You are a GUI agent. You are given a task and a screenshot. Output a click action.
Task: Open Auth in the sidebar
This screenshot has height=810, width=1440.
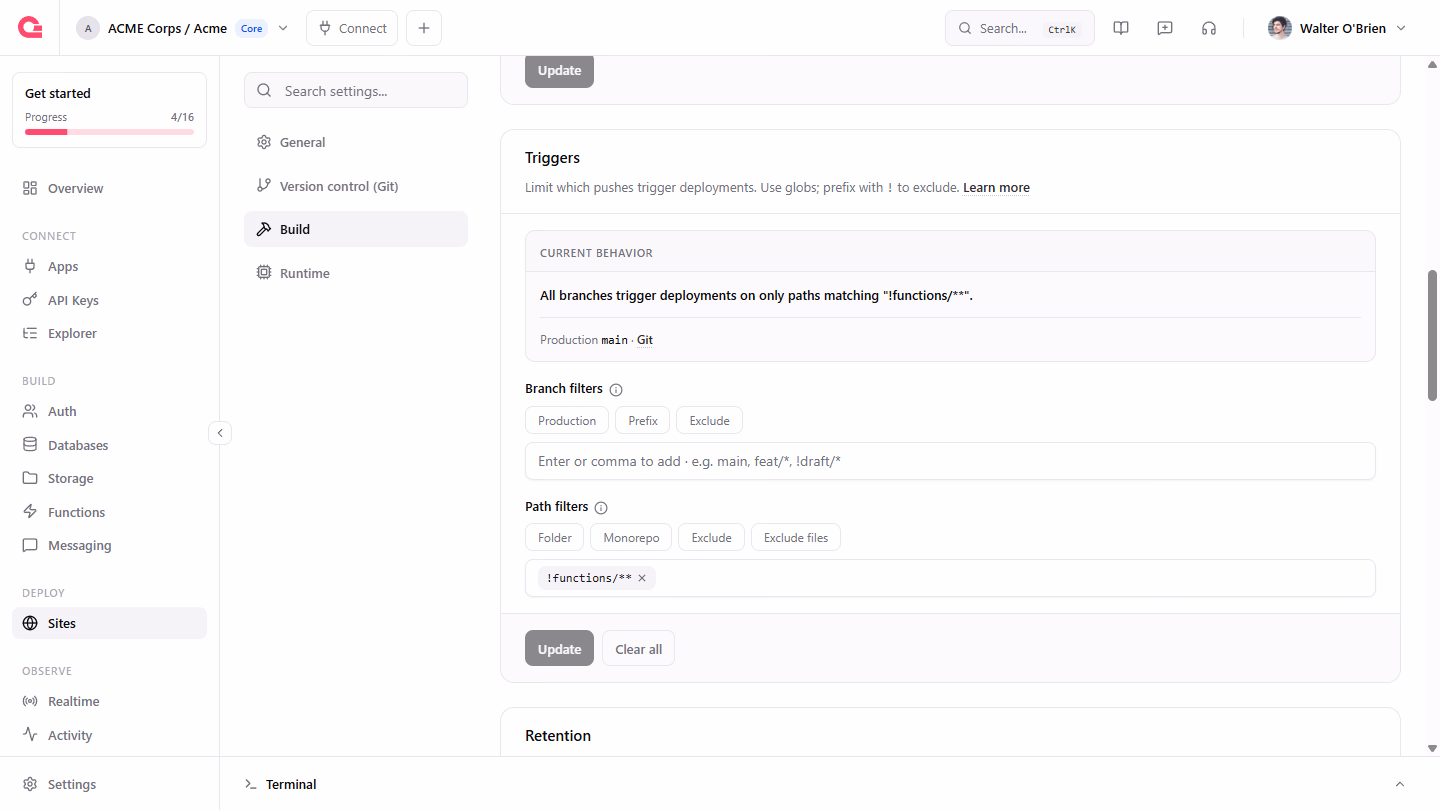coord(109,411)
